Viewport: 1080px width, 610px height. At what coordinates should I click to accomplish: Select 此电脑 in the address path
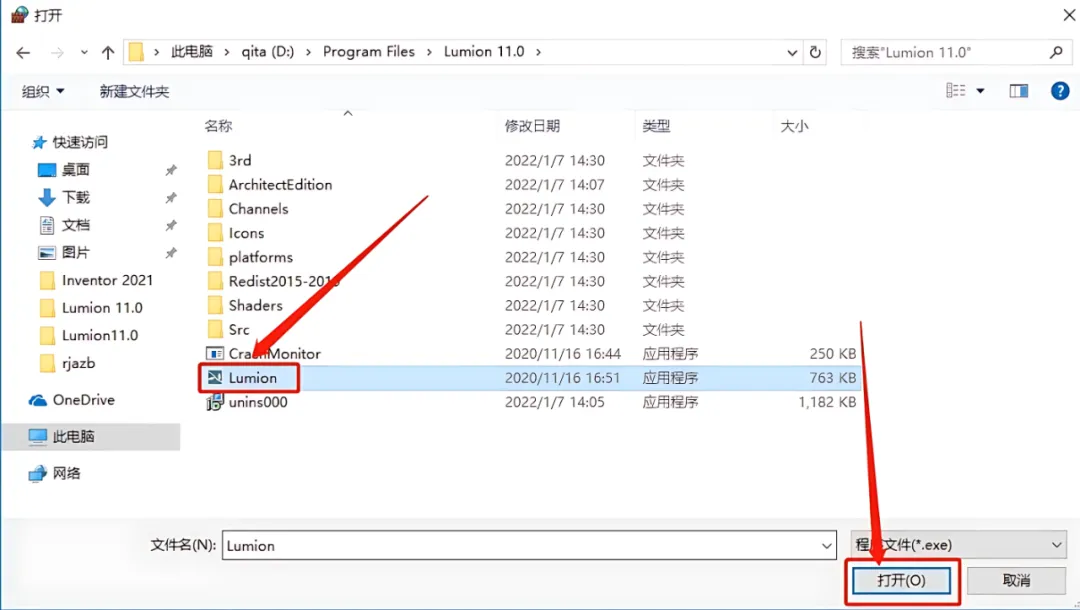[x=191, y=52]
